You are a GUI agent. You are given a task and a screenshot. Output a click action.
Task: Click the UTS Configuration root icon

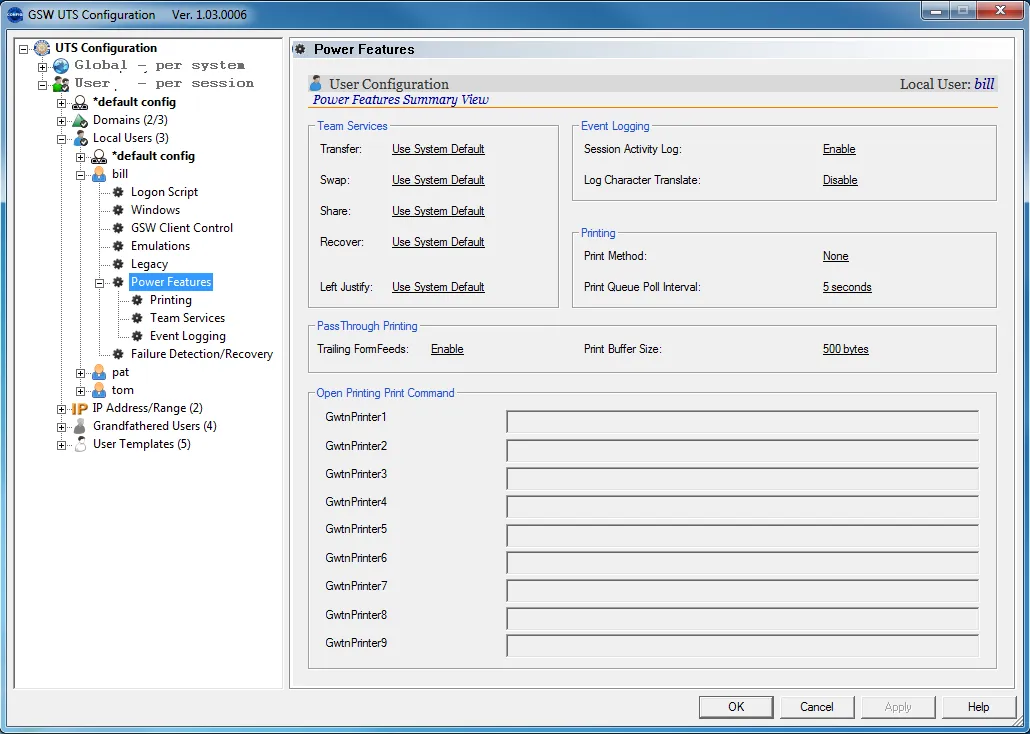(x=42, y=48)
